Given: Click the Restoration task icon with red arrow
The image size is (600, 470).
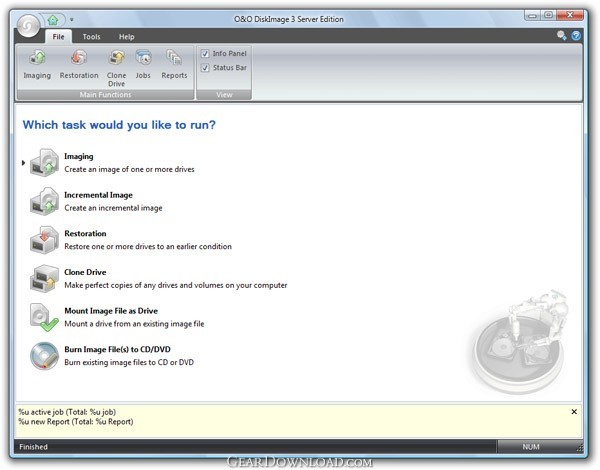Looking at the screenshot, I should click(44, 240).
